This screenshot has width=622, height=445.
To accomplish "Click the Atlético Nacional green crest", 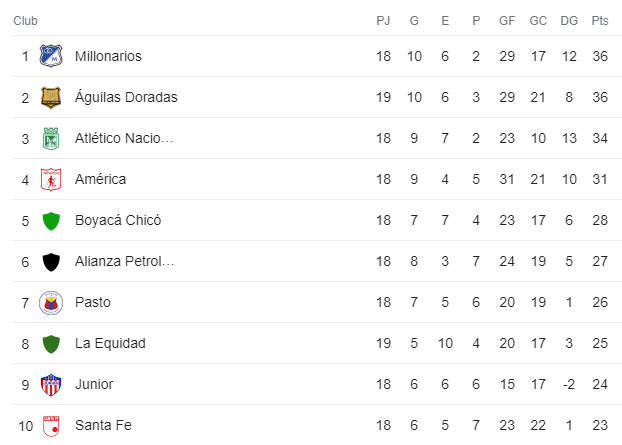I will click(x=51, y=138).
